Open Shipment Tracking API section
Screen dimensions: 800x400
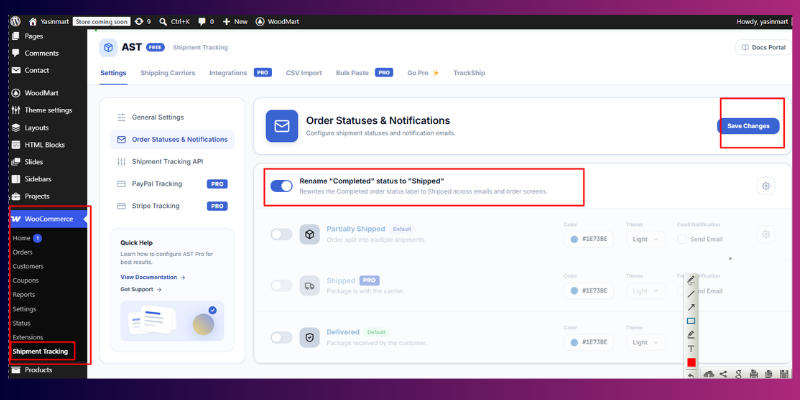[172, 162]
